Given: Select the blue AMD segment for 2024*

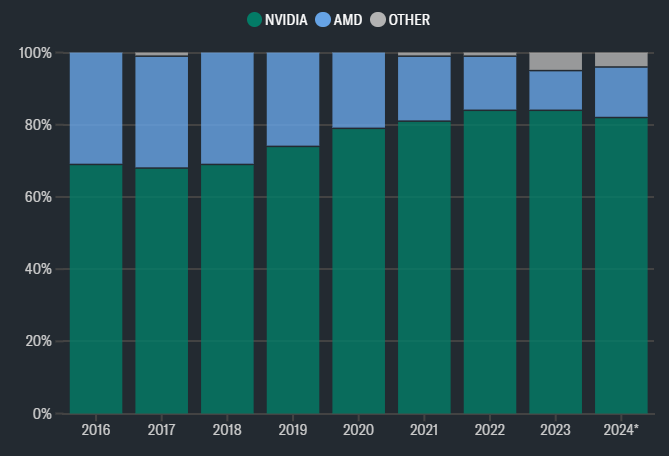Looking at the screenshot, I should tap(621, 92).
